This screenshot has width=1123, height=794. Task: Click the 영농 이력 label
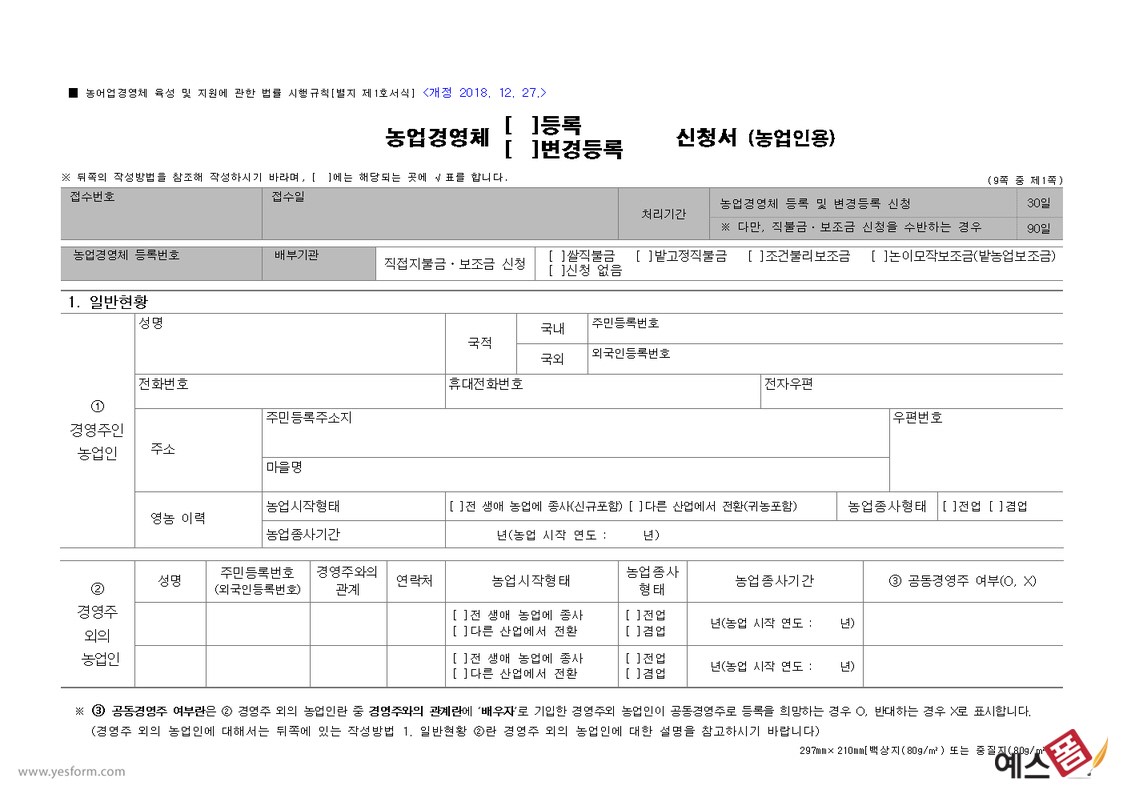click(178, 518)
